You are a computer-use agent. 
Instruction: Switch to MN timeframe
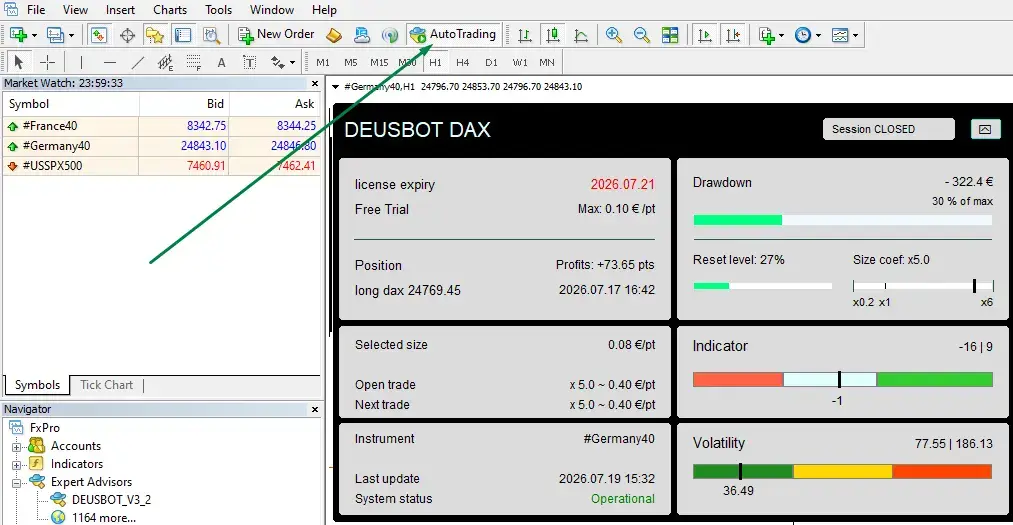click(x=547, y=62)
